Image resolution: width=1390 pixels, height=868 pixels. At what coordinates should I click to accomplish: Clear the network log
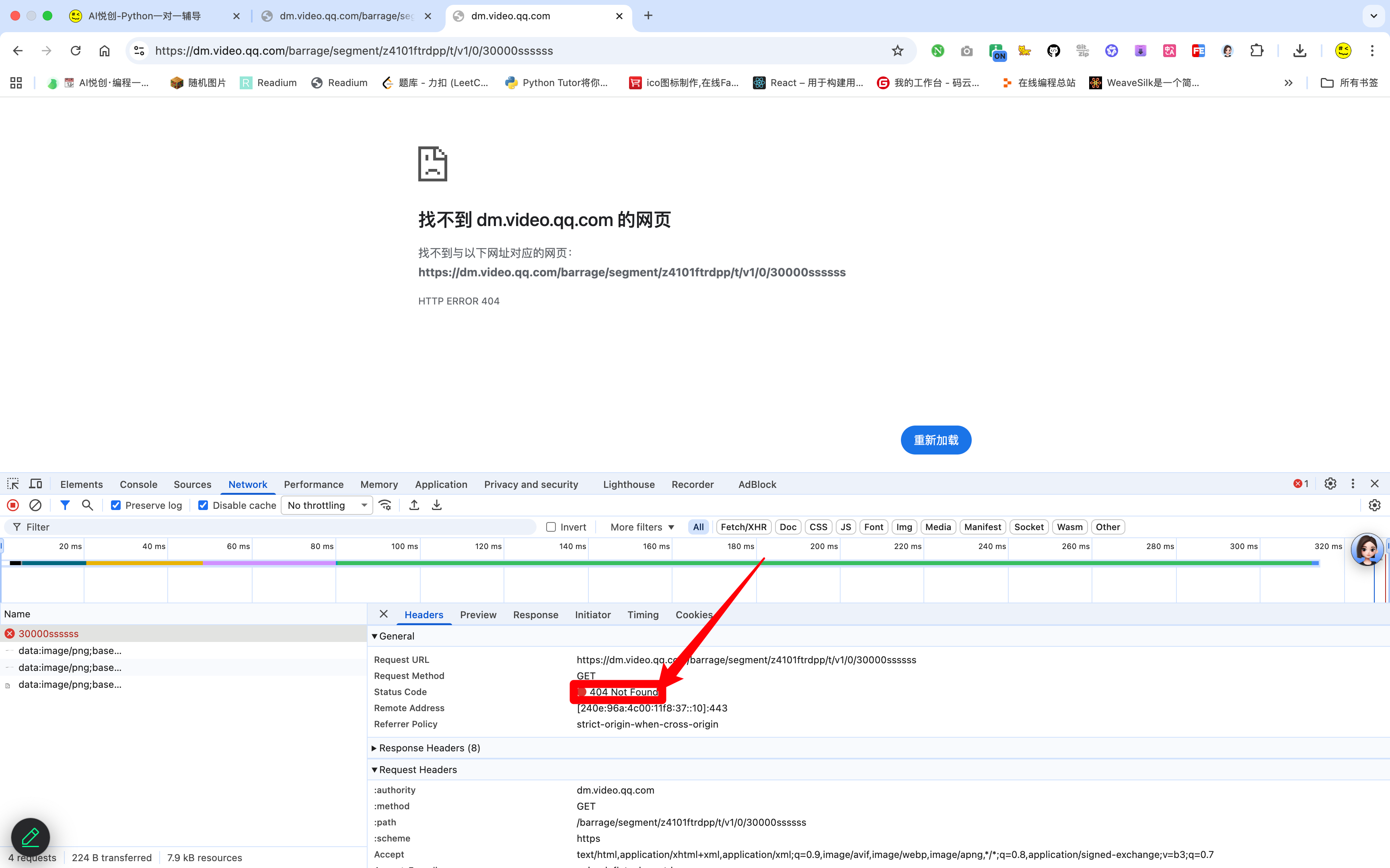point(35,505)
